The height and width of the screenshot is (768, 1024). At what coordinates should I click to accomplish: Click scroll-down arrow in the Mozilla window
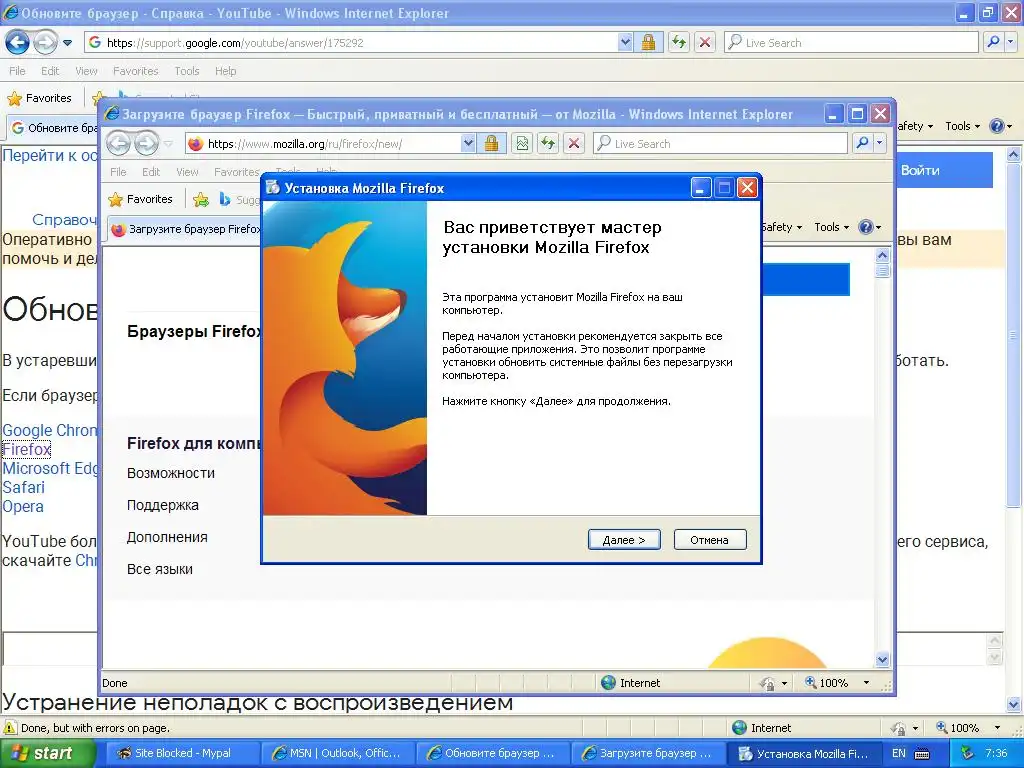tap(882, 660)
